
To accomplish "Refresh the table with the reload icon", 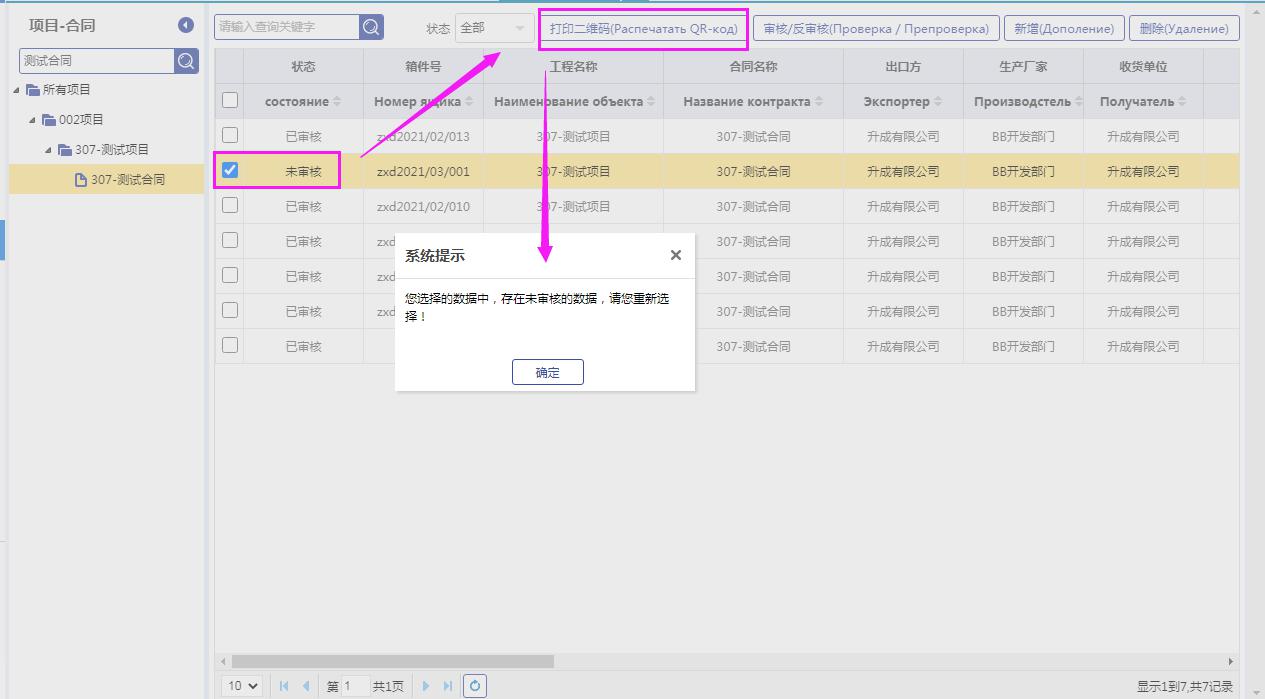I will click(x=475, y=686).
